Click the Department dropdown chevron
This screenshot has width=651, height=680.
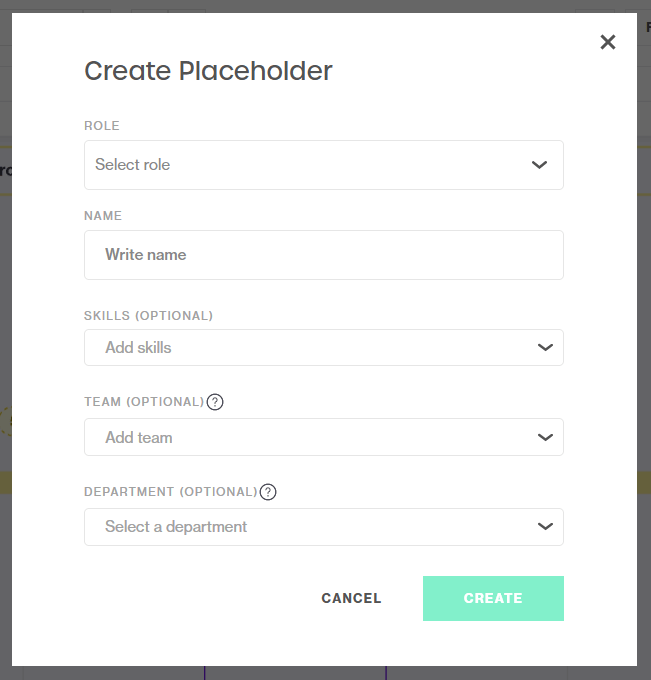(x=545, y=527)
